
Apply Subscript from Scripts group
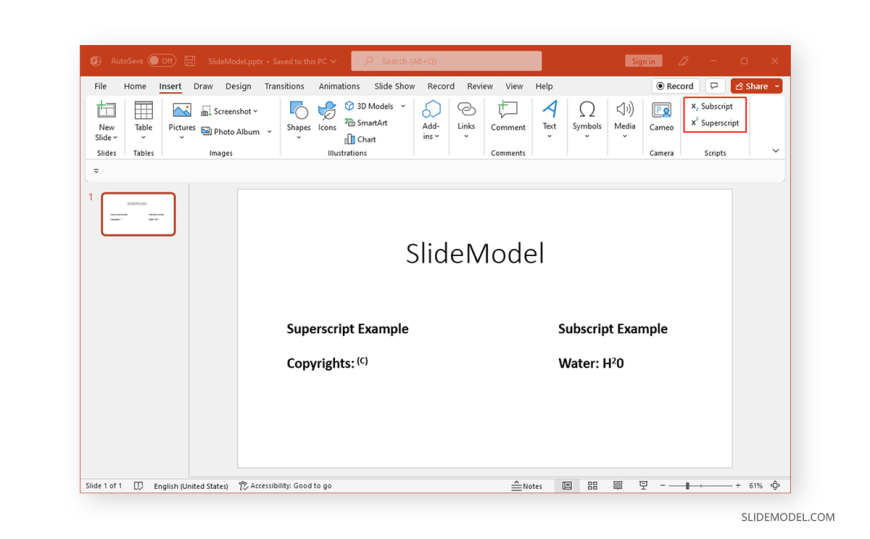(x=712, y=107)
